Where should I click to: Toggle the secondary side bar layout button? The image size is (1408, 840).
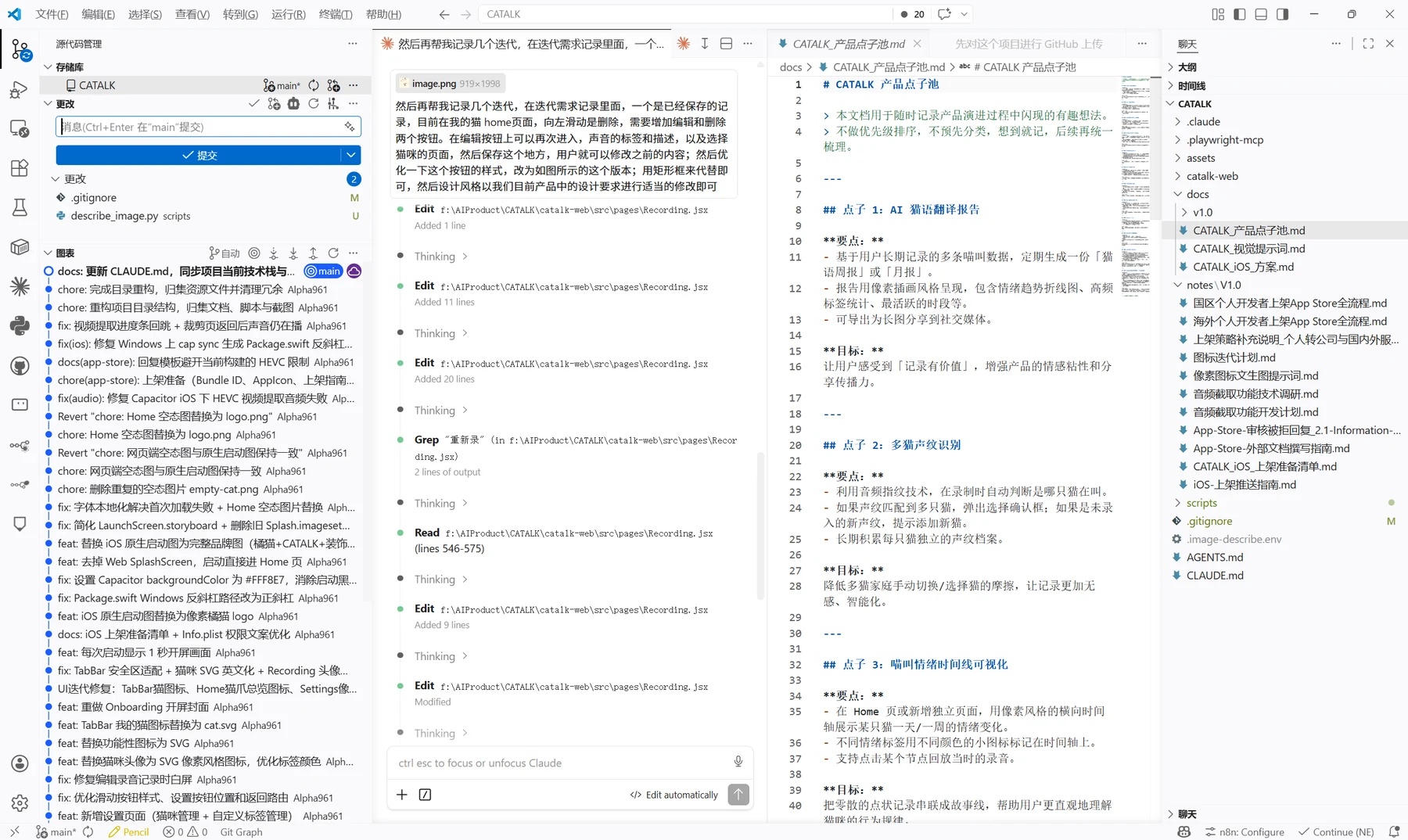(x=1282, y=14)
